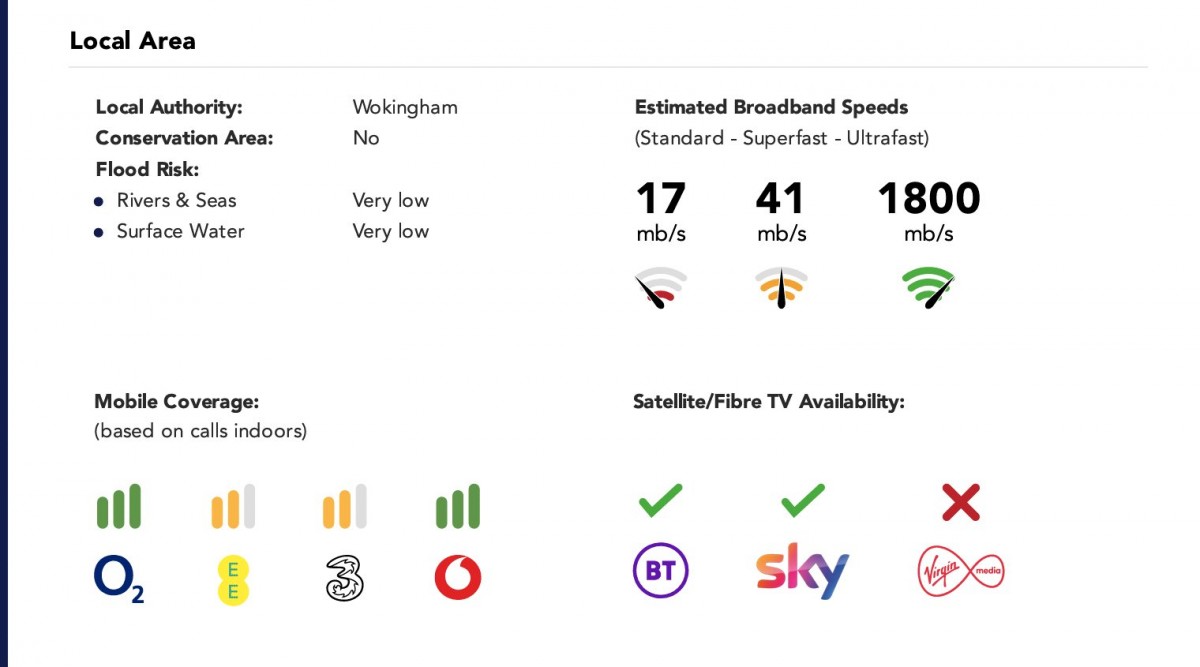Click the Three network logo
This screenshot has height=667, width=1200.
[x=345, y=578]
